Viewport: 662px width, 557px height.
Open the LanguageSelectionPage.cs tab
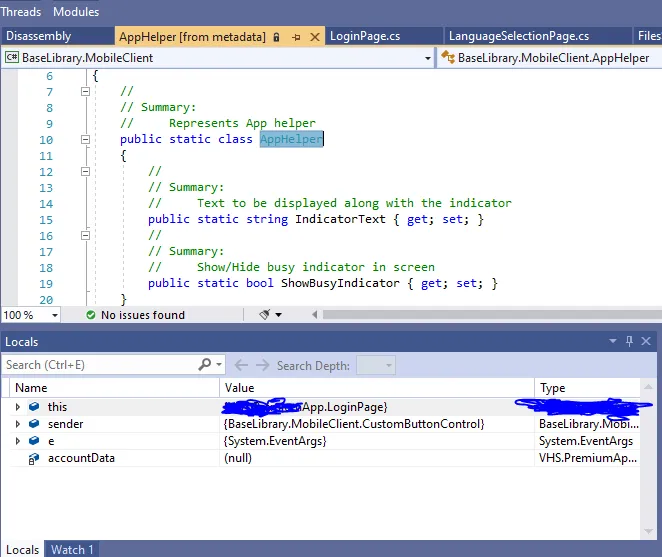click(x=518, y=36)
